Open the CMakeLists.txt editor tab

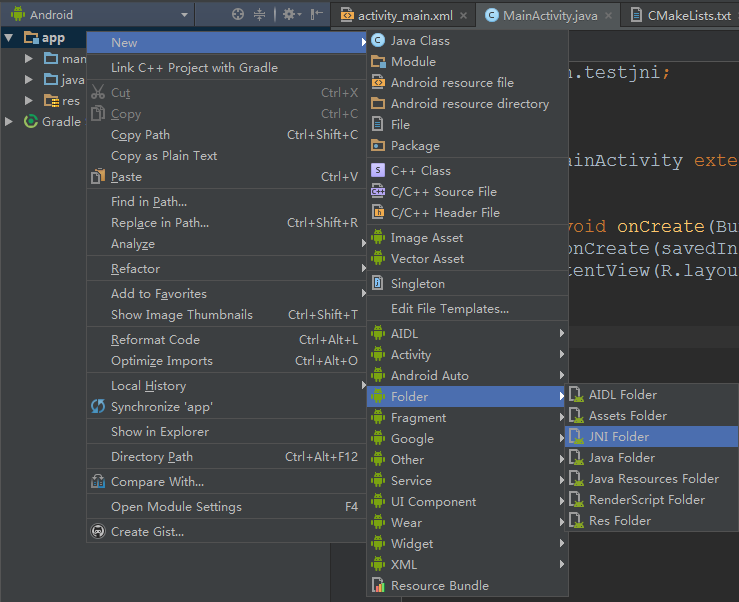[688, 16]
